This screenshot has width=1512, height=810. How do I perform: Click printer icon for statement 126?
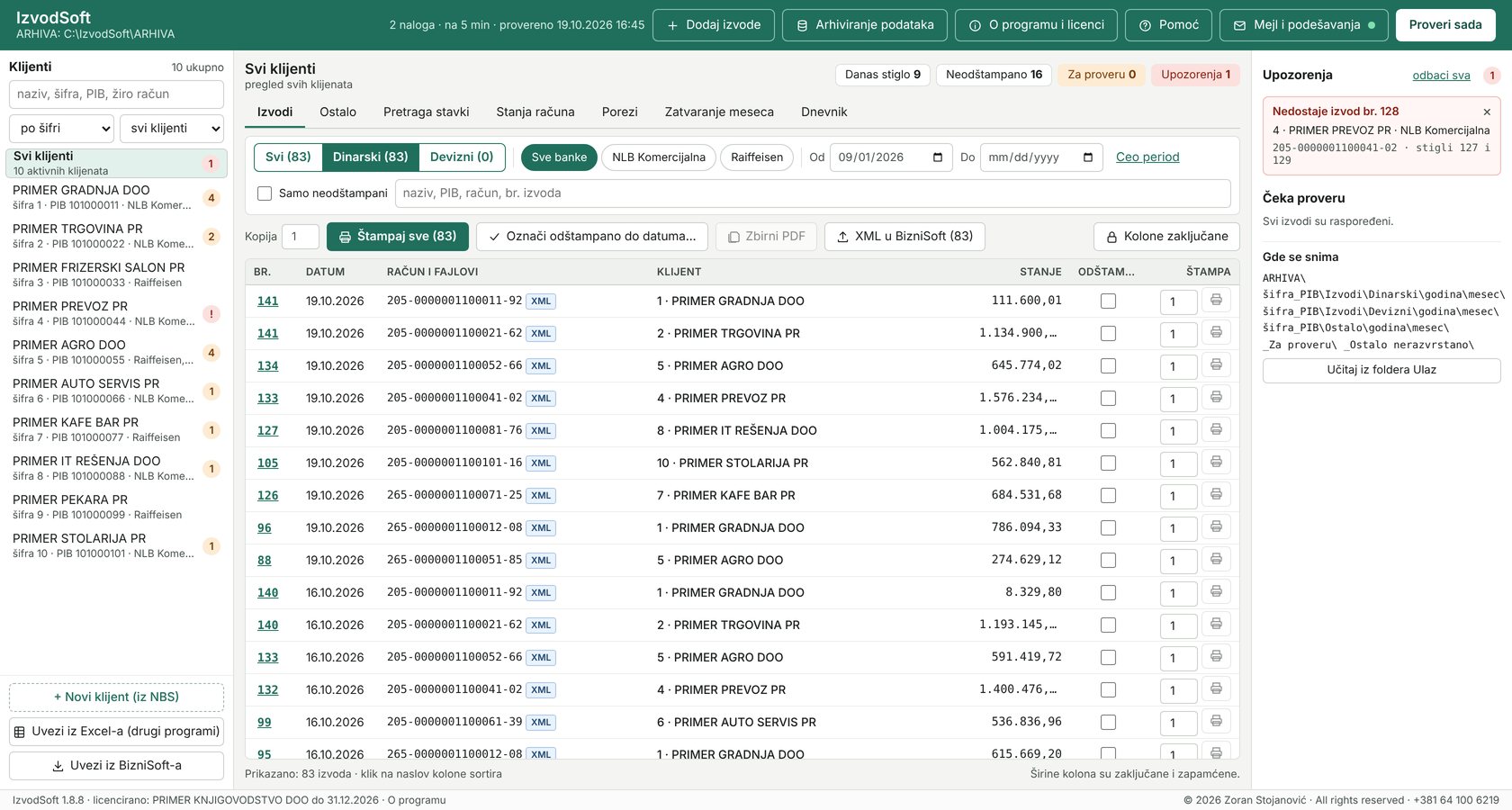(x=1216, y=494)
